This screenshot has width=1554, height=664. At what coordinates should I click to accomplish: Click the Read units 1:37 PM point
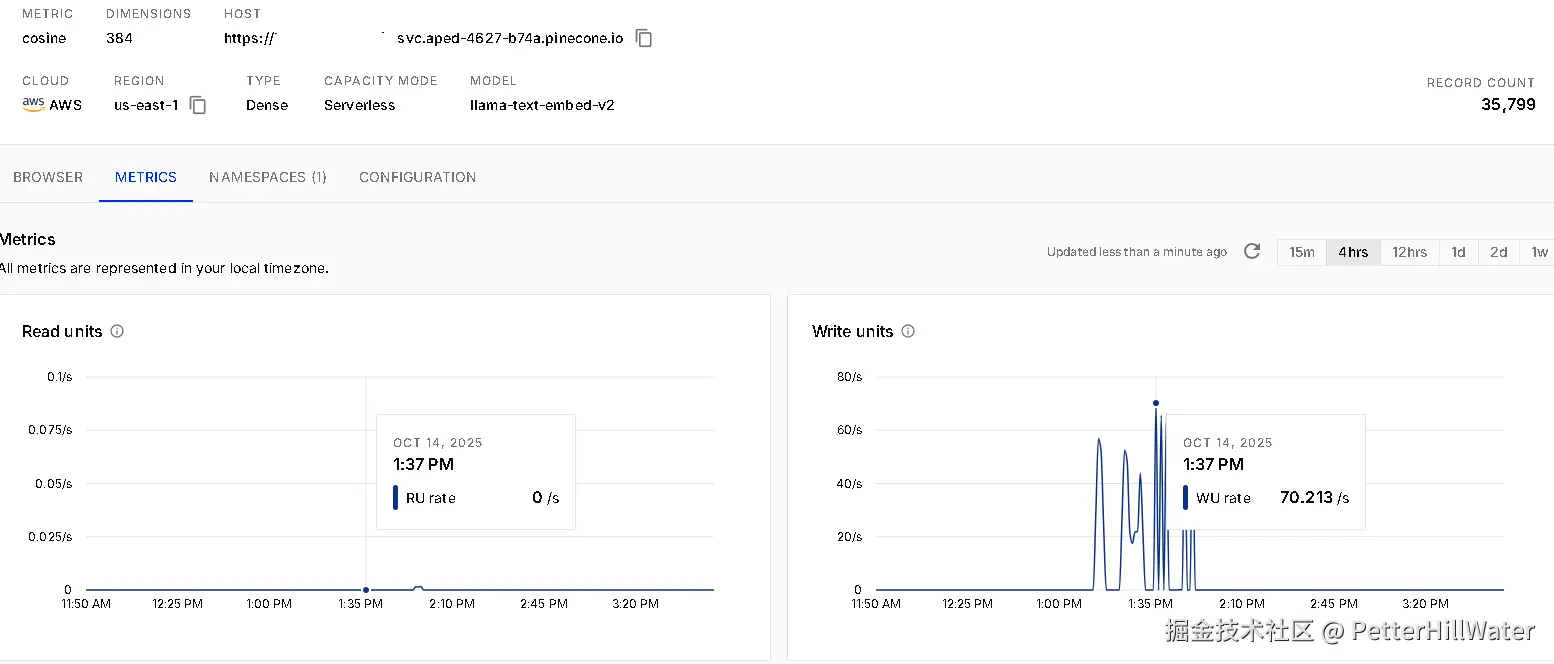coord(366,590)
